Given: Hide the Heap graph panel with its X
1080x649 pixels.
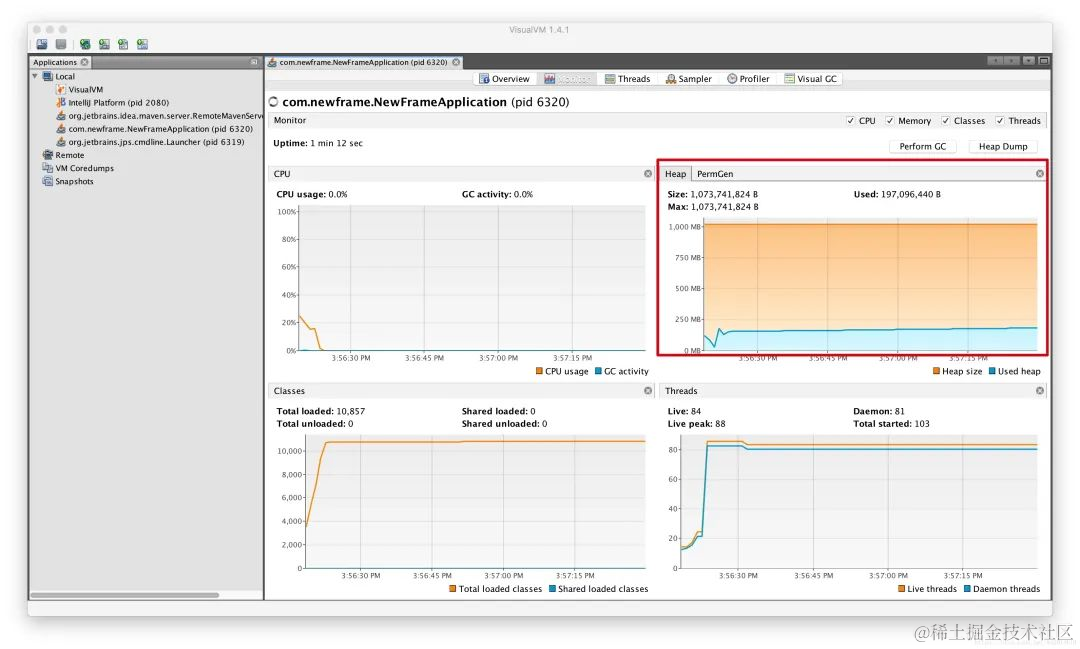Looking at the screenshot, I should pyautogui.click(x=1040, y=174).
